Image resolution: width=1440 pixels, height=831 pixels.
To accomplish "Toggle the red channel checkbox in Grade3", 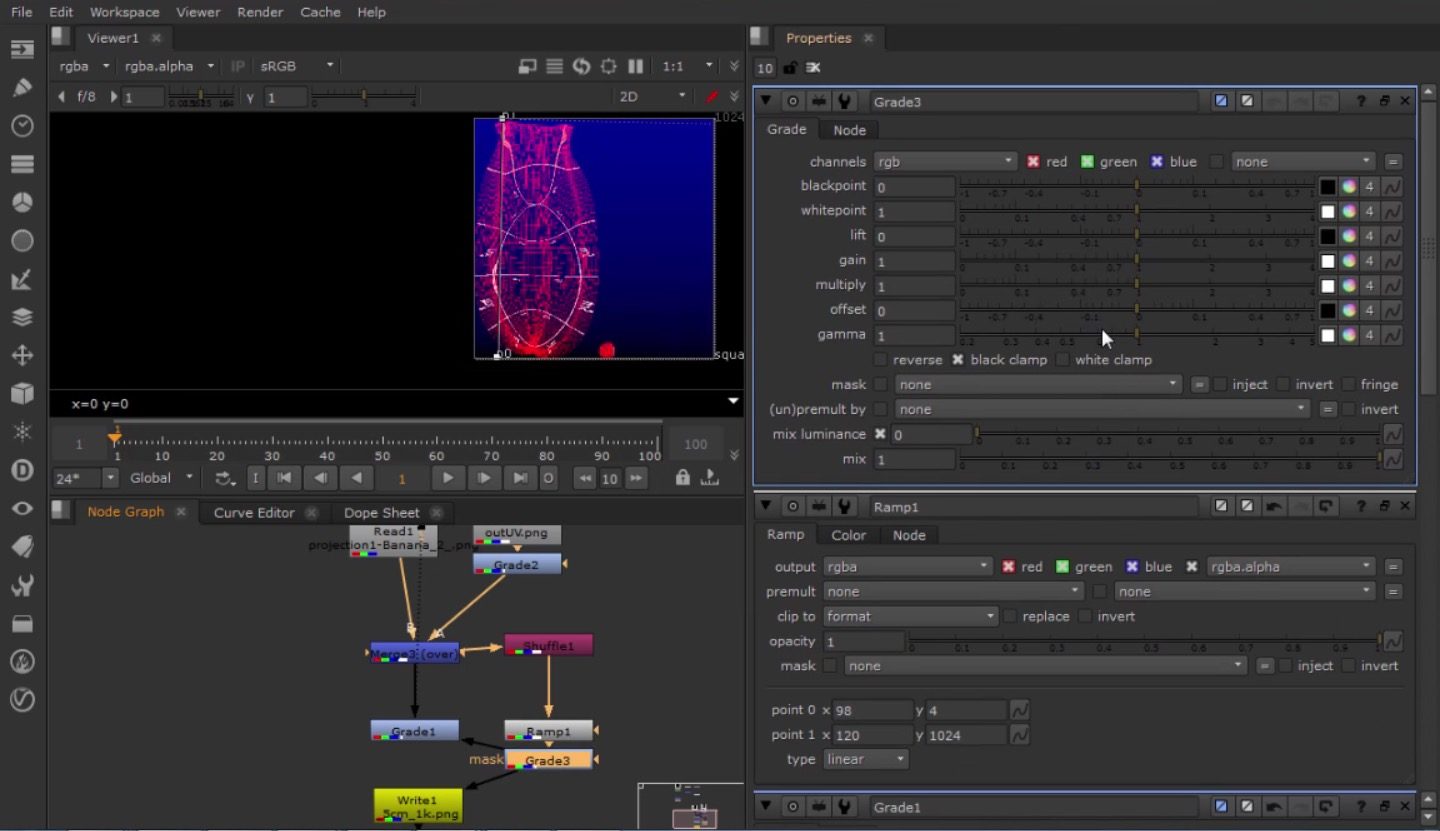I will pyautogui.click(x=1033, y=162).
